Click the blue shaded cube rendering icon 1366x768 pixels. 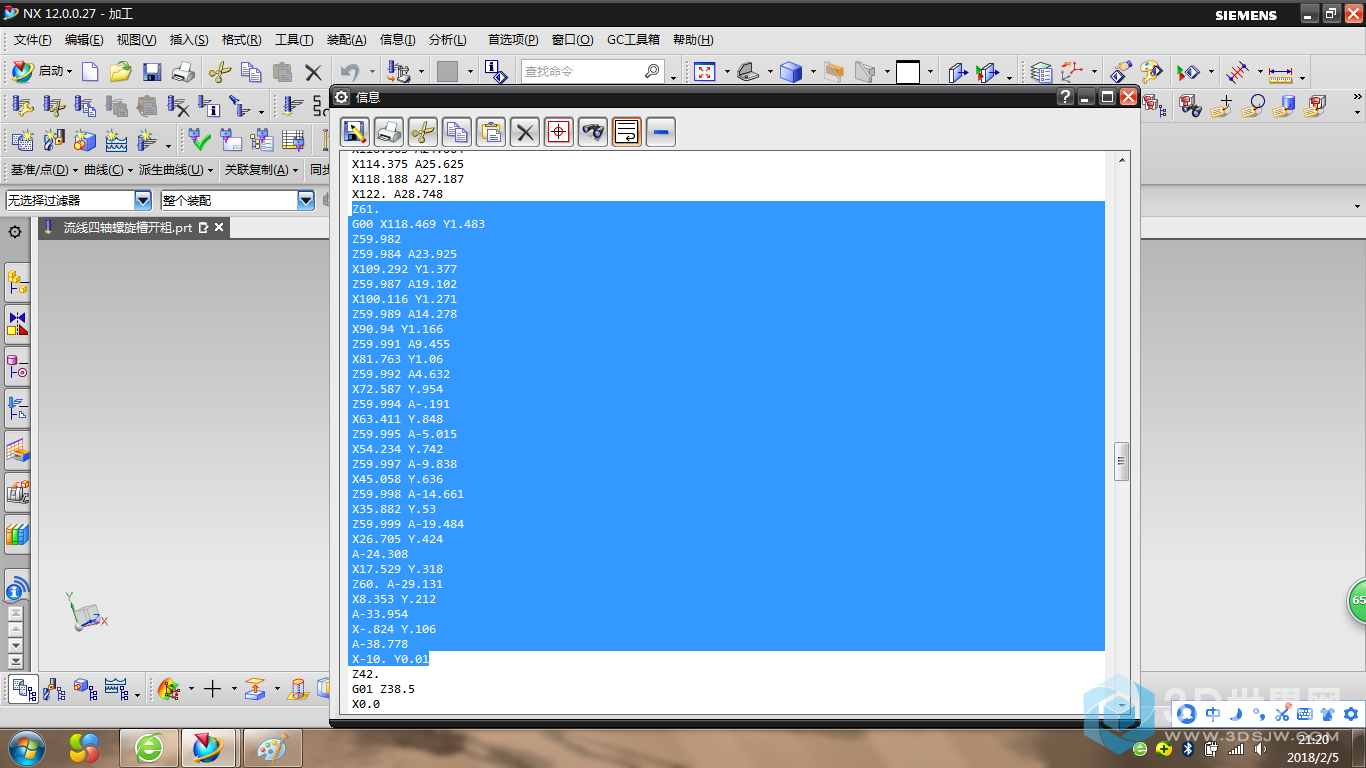coord(791,71)
